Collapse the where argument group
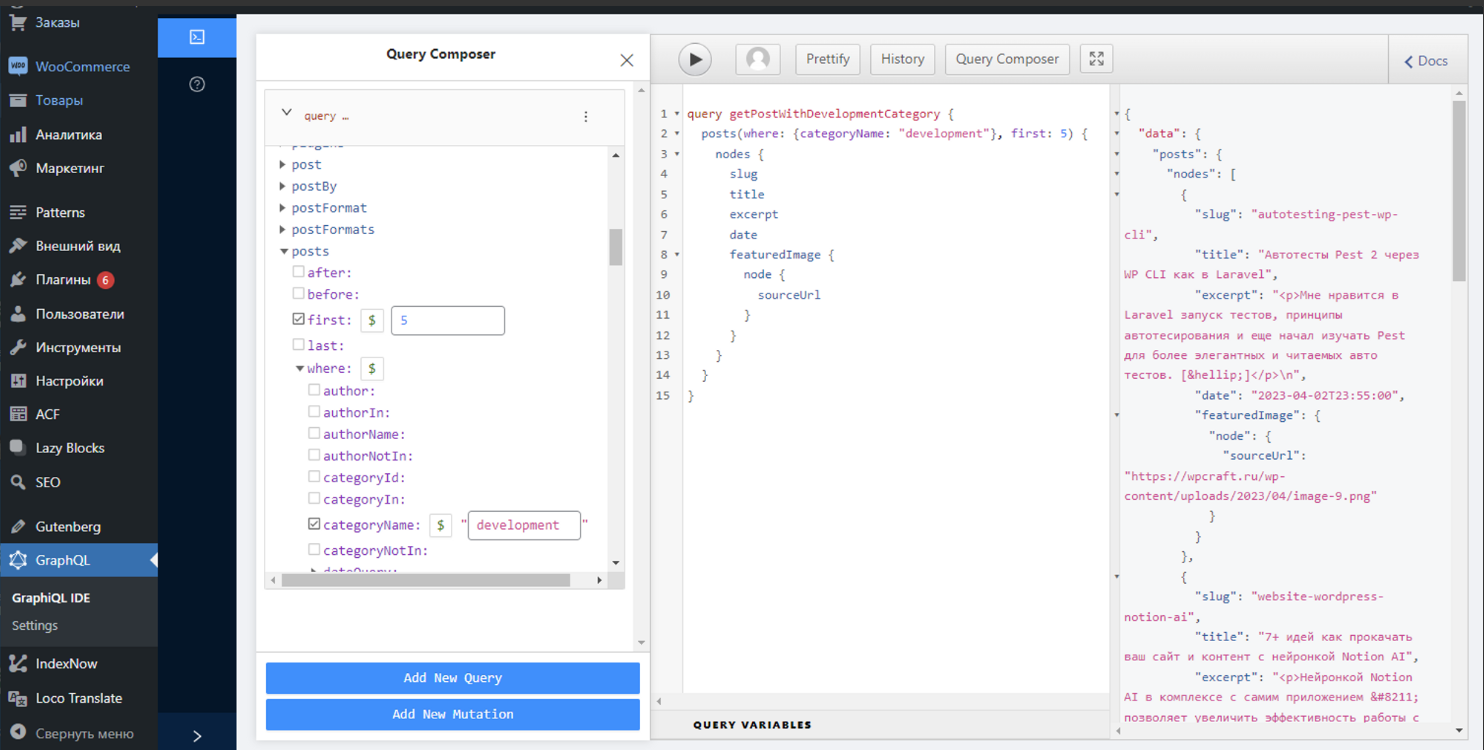 click(299, 369)
